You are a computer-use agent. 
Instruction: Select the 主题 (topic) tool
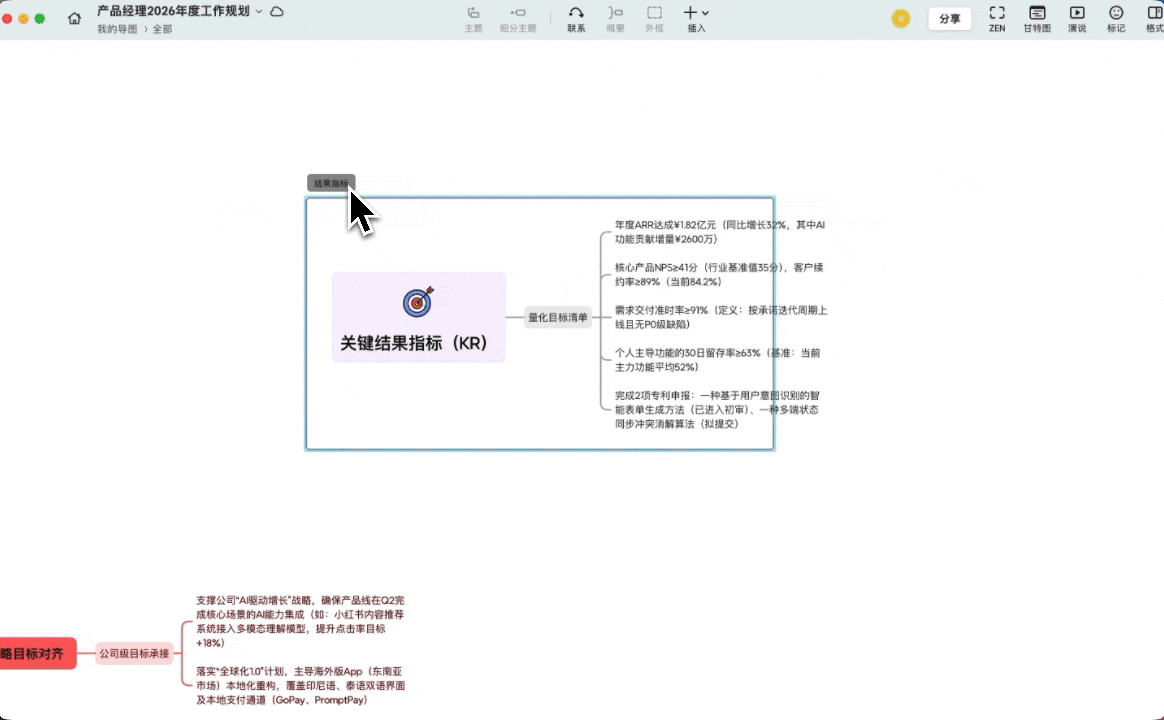coord(472,17)
